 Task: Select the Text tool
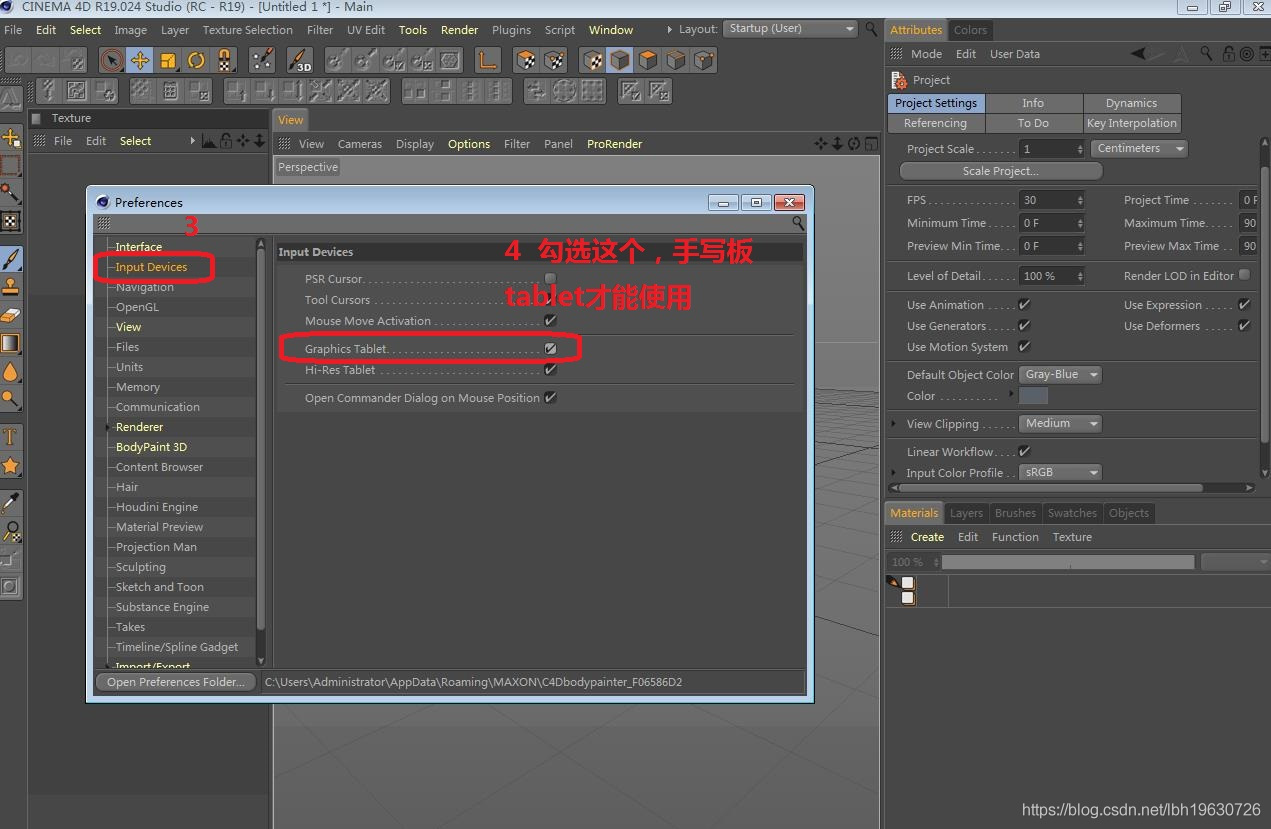[x=11, y=437]
